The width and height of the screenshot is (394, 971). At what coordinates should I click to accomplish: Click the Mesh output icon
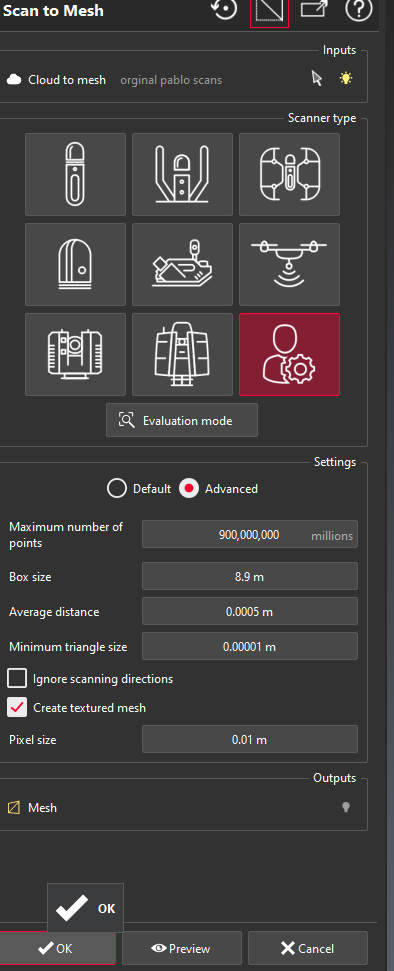14,808
